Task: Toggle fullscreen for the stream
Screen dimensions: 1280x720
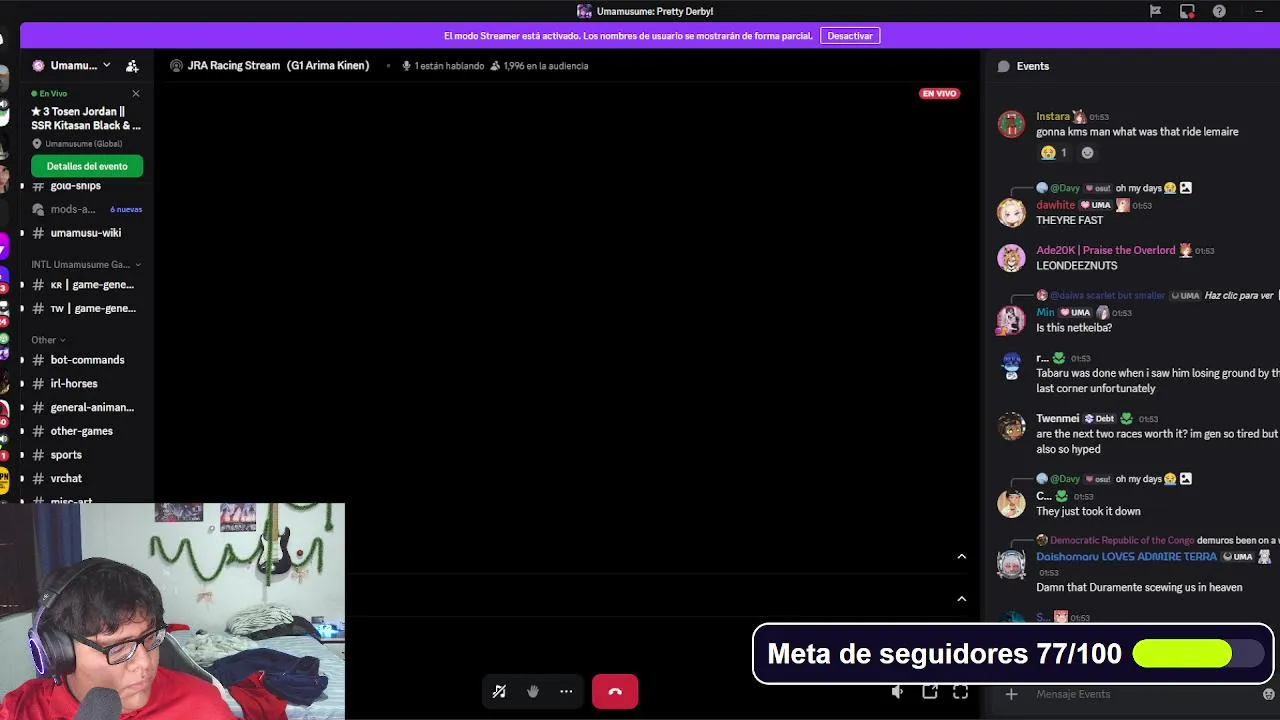Action: click(961, 692)
